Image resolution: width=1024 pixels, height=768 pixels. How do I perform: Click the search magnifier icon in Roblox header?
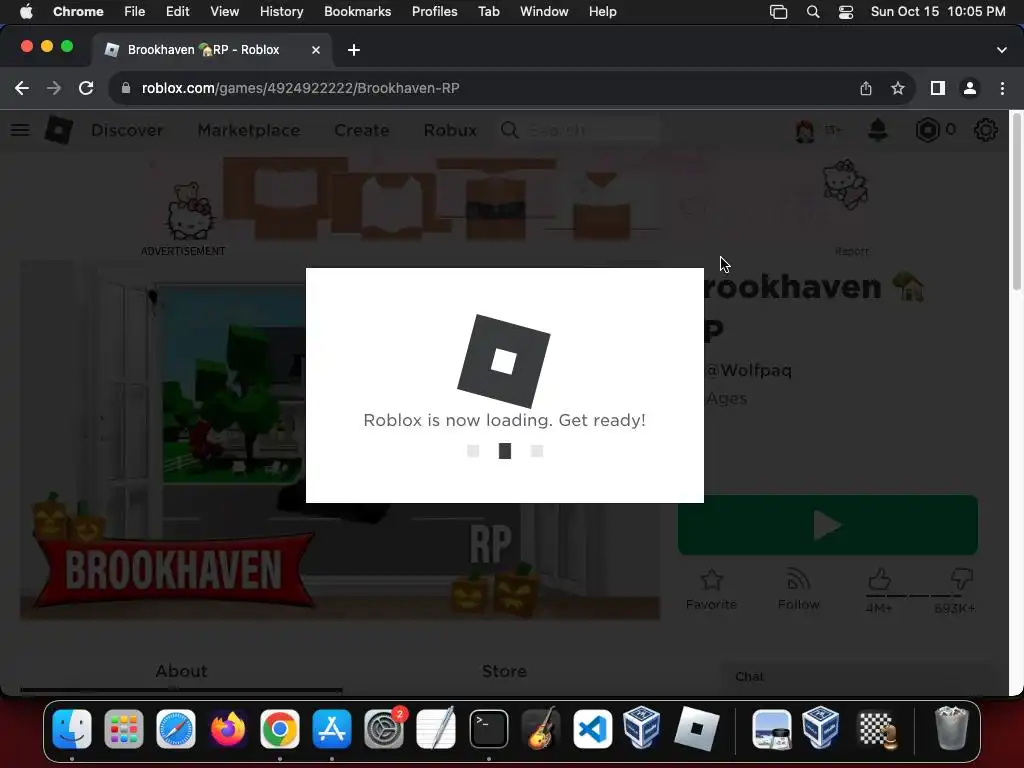point(509,130)
